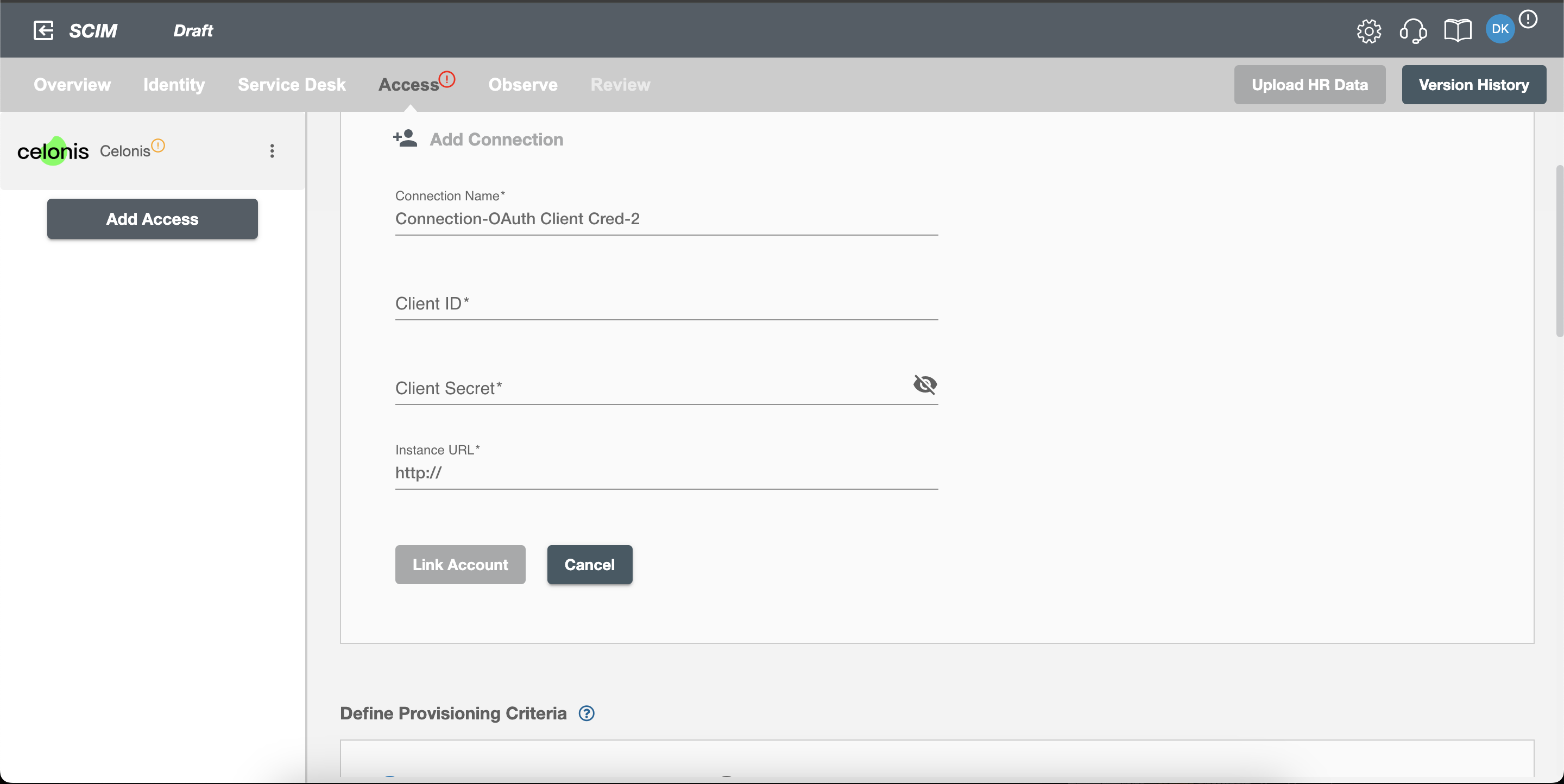Open settings gear icon
This screenshot has width=1564, height=784.
(x=1370, y=29)
